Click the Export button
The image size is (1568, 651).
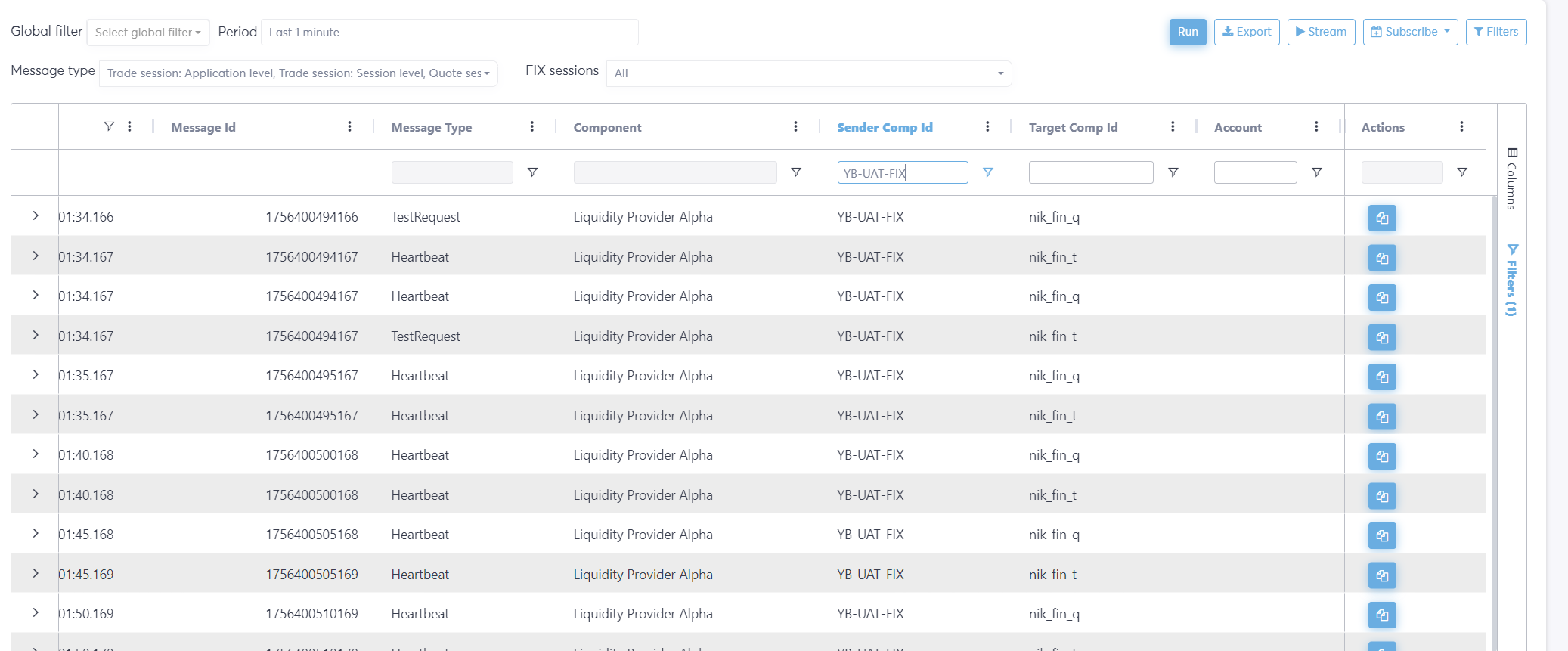click(1246, 32)
